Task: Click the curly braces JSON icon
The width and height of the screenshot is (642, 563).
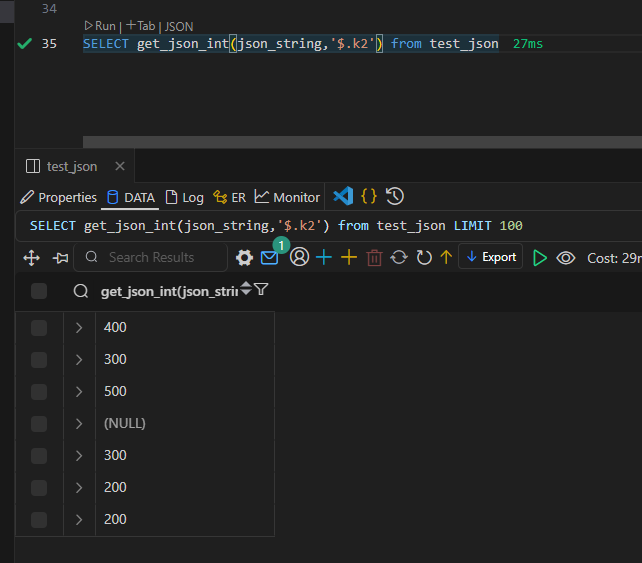Action: [368, 196]
